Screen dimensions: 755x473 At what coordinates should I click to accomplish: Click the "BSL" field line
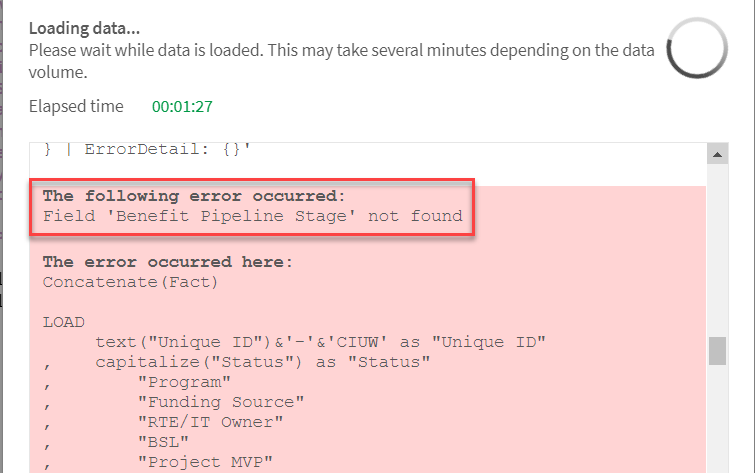[x=162, y=440]
